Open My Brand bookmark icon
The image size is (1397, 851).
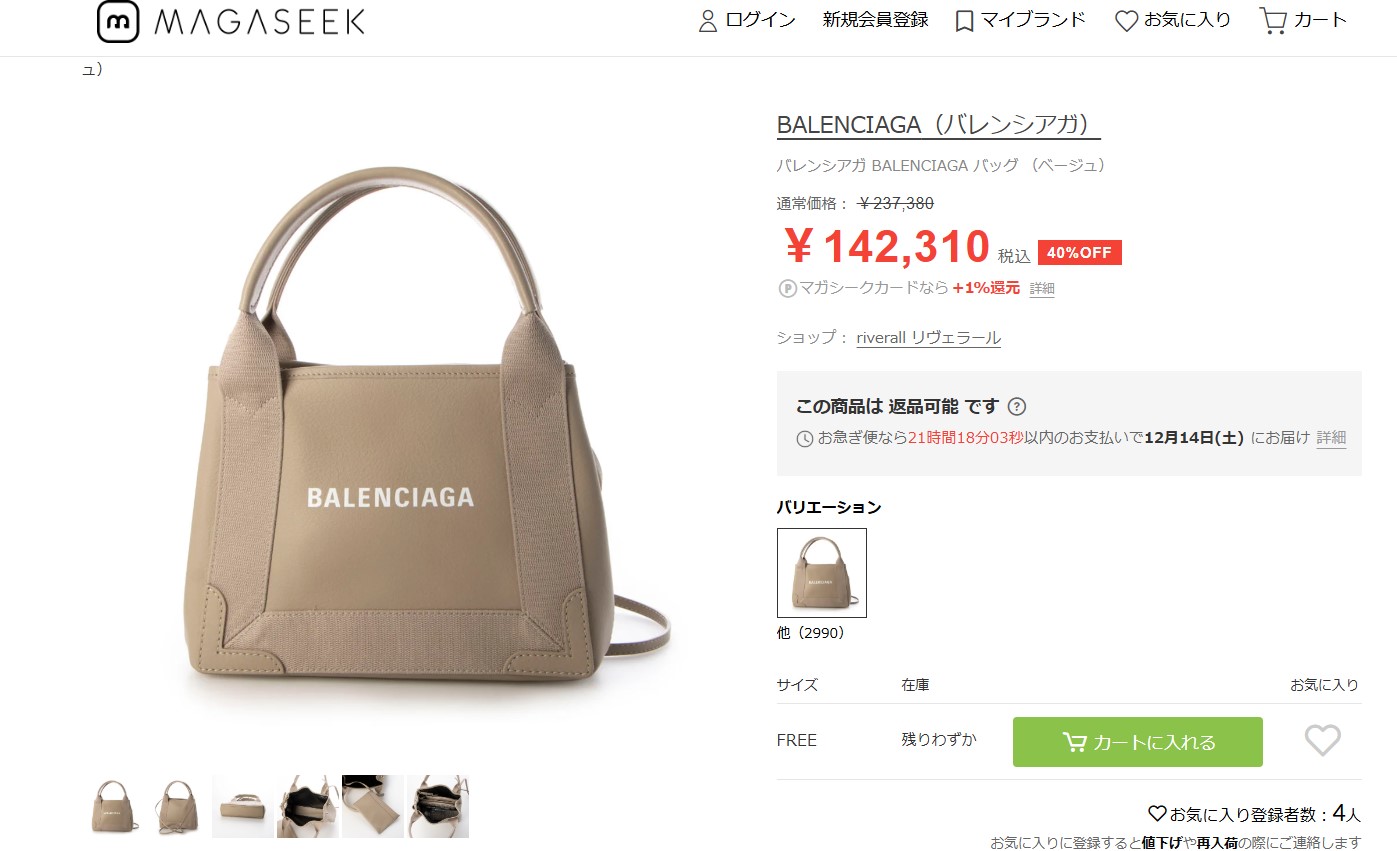tap(964, 21)
